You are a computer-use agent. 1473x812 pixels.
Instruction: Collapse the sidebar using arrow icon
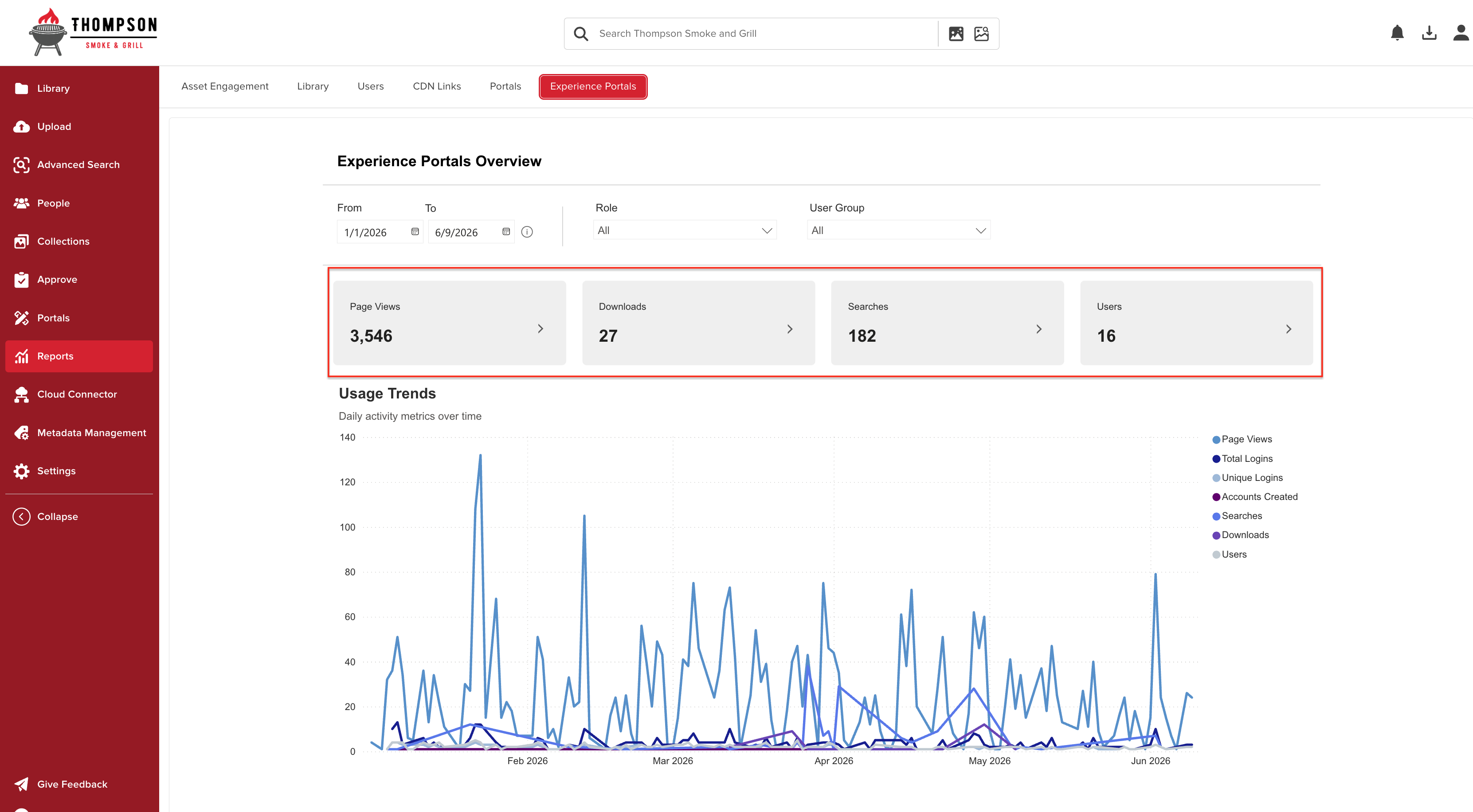pyautogui.click(x=21, y=516)
